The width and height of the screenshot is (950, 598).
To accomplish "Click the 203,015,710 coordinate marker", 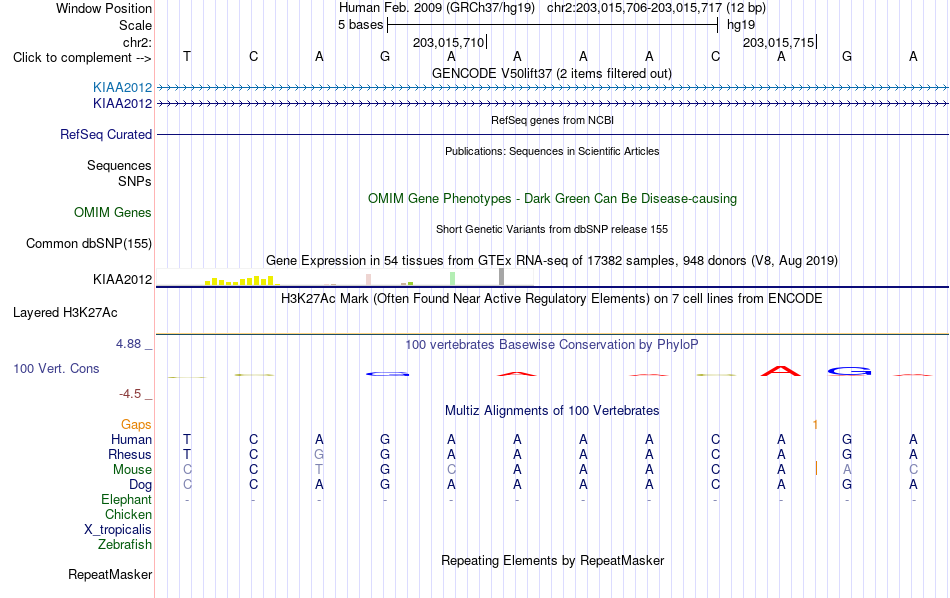I will pyautogui.click(x=448, y=42).
